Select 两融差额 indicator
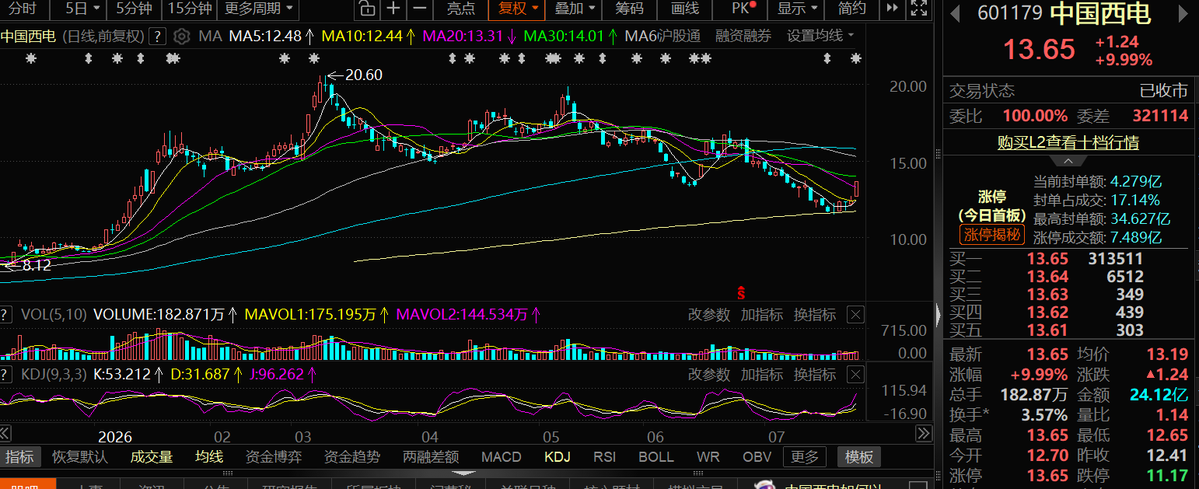This screenshot has width=1199, height=489. click(x=431, y=458)
